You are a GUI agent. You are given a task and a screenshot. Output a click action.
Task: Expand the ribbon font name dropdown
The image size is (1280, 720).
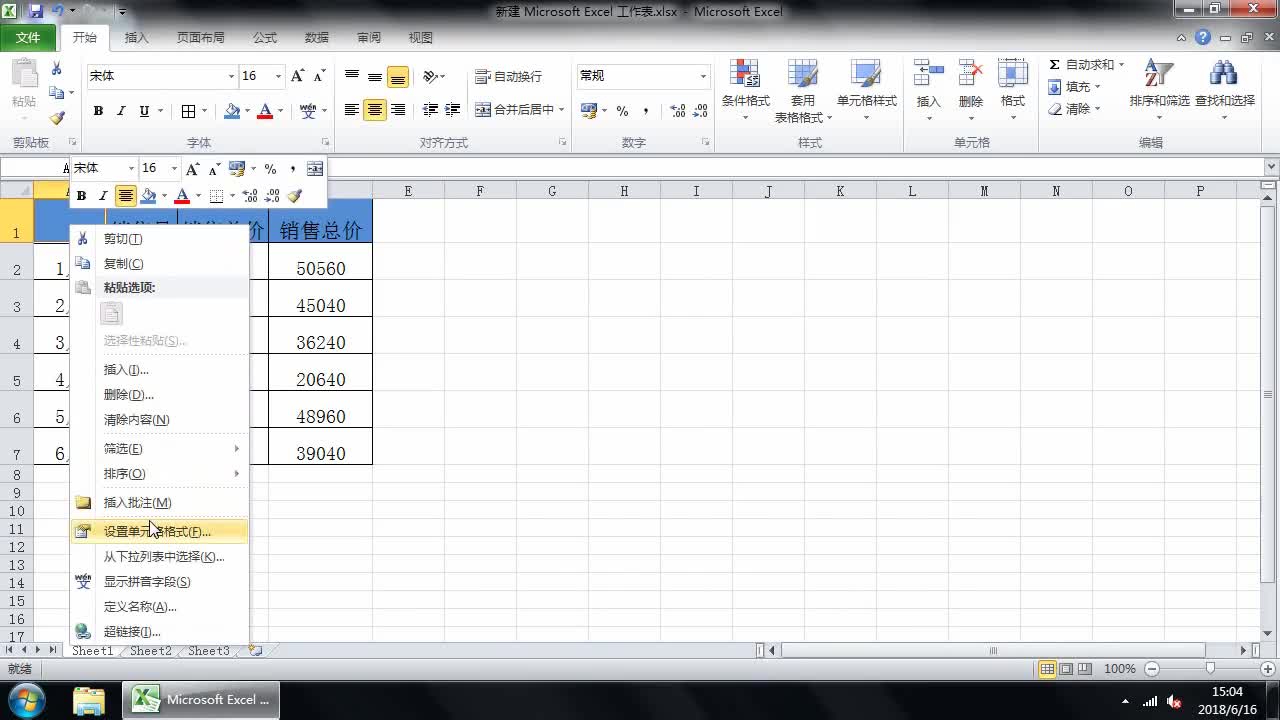click(231, 76)
